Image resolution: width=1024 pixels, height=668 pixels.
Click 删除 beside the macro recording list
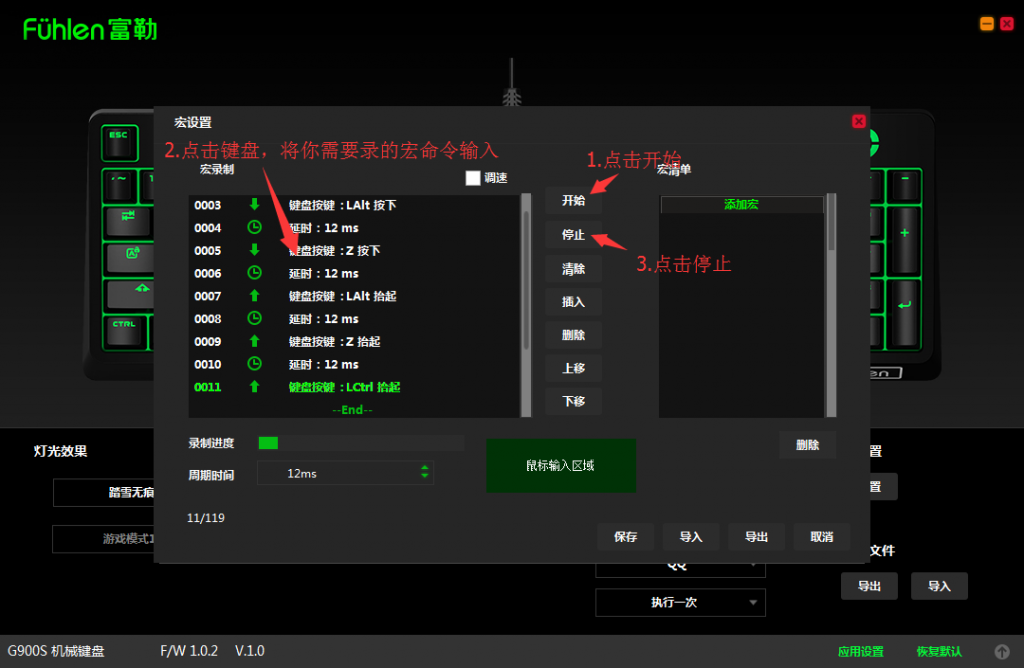(573, 335)
